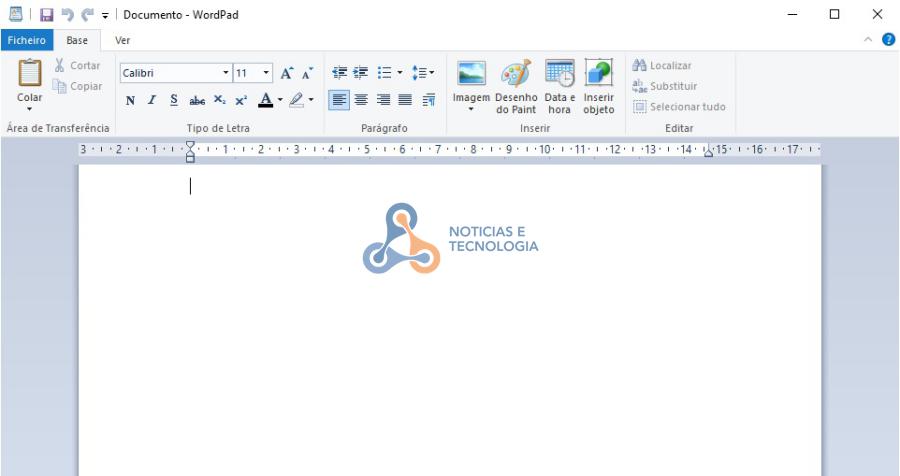Justify the text
The width and height of the screenshot is (900, 476).
click(x=405, y=100)
